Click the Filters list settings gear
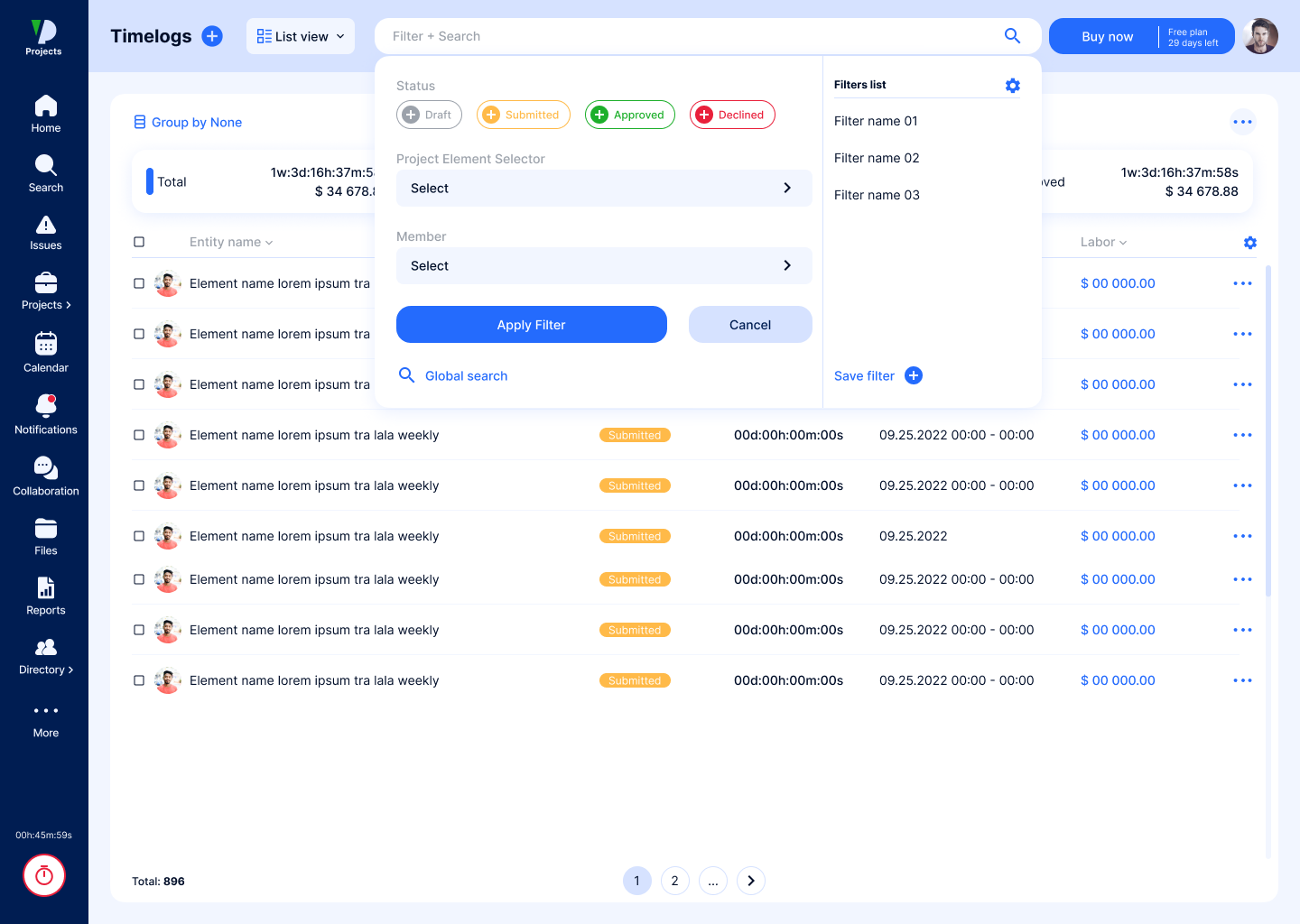Image resolution: width=1300 pixels, height=924 pixels. tap(1012, 86)
